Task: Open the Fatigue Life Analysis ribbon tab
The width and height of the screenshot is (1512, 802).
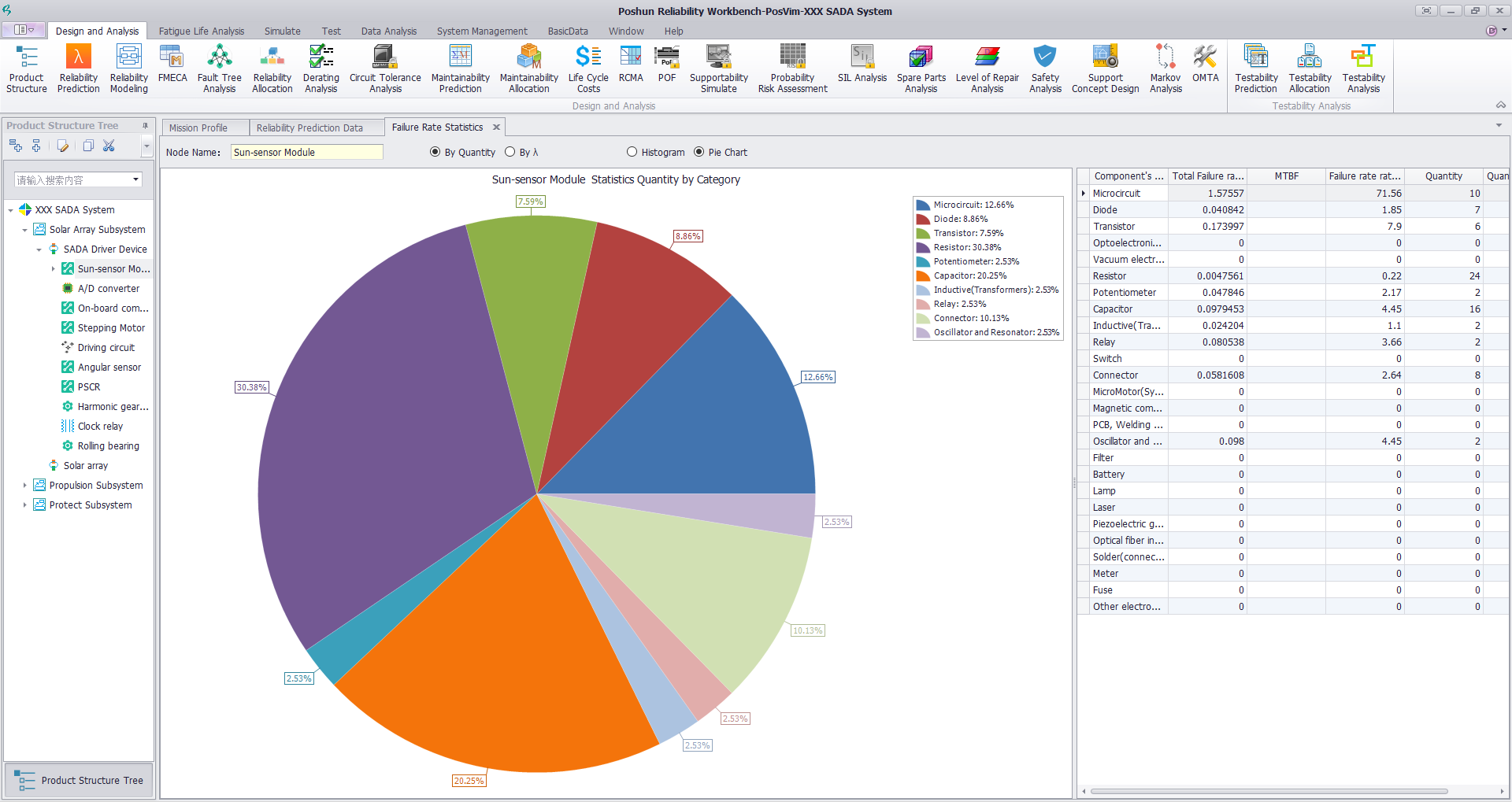Action: 201,31
